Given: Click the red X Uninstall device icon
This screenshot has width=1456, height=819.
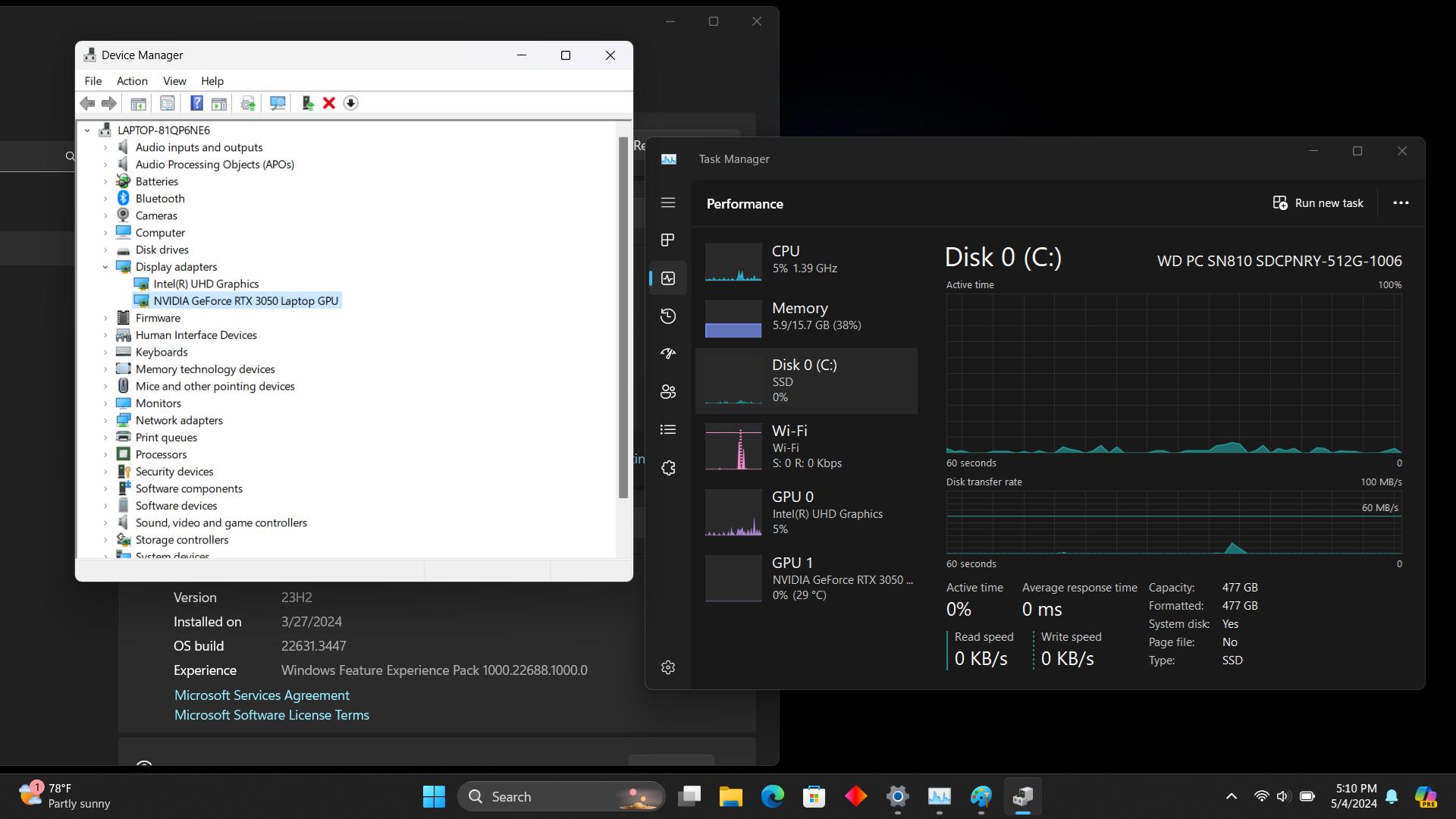Looking at the screenshot, I should 329,103.
